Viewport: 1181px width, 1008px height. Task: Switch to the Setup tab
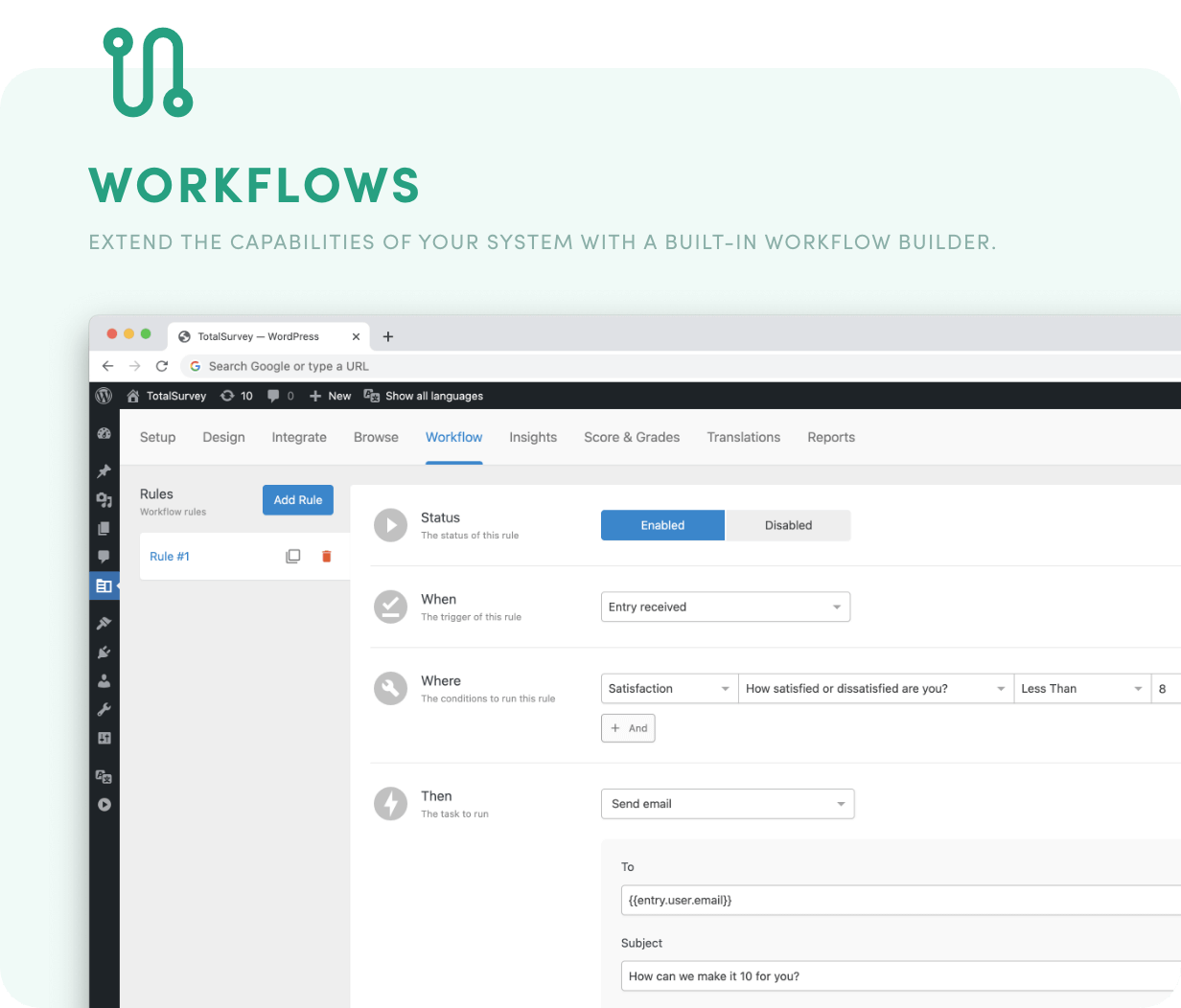pos(158,437)
